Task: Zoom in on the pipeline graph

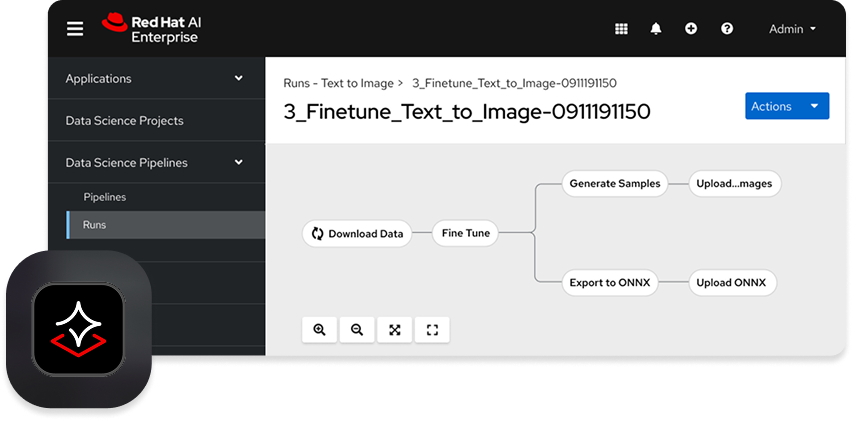Action: click(x=320, y=330)
